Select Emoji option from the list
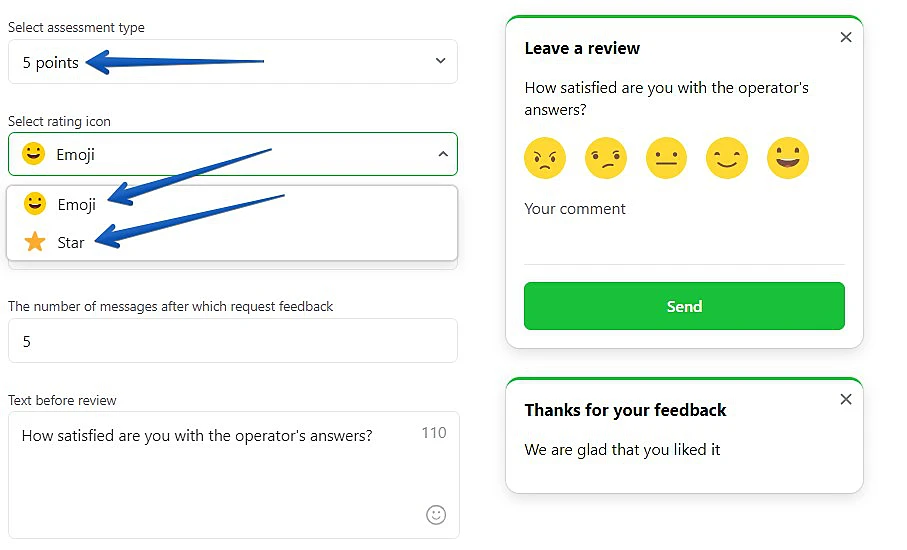Viewport: 907px width, 550px height. 76,204
